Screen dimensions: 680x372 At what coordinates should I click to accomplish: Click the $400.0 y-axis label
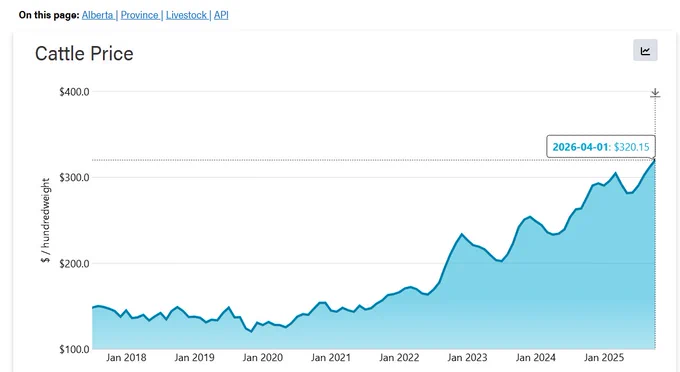coord(74,92)
